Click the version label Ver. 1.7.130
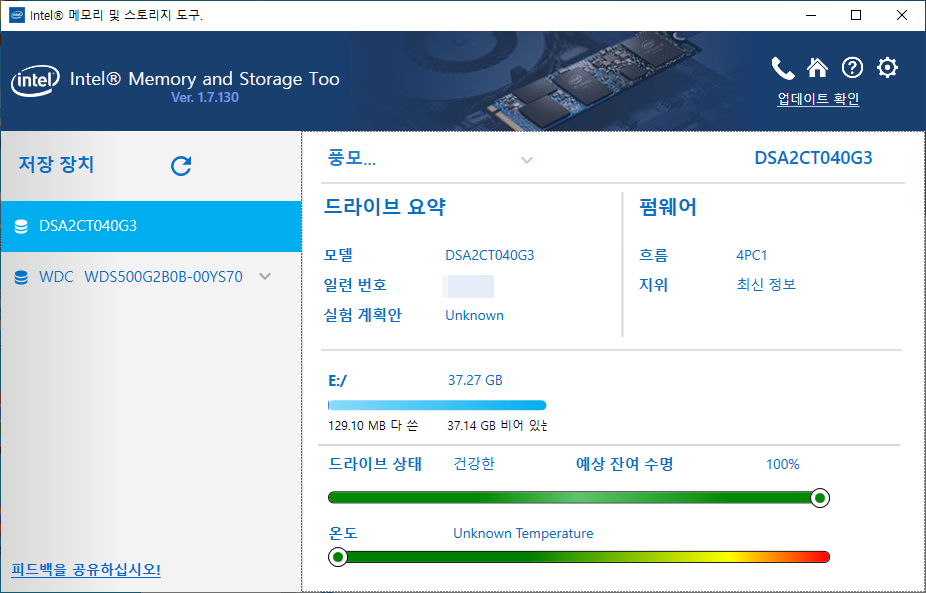 click(205, 97)
